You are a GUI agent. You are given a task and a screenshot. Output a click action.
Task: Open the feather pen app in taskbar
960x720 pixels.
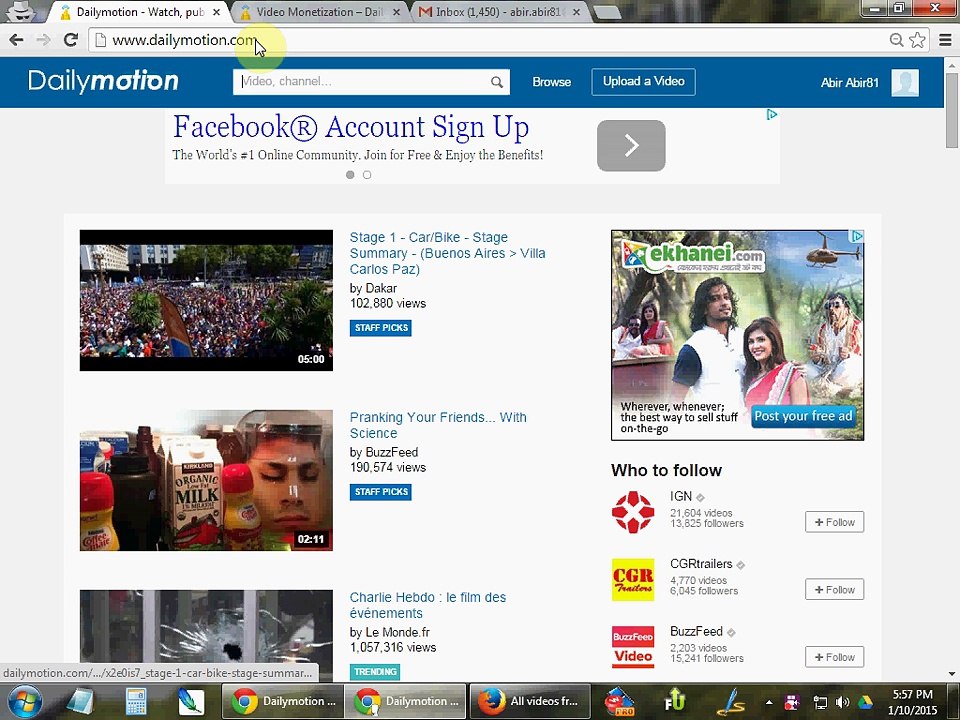tap(190, 702)
